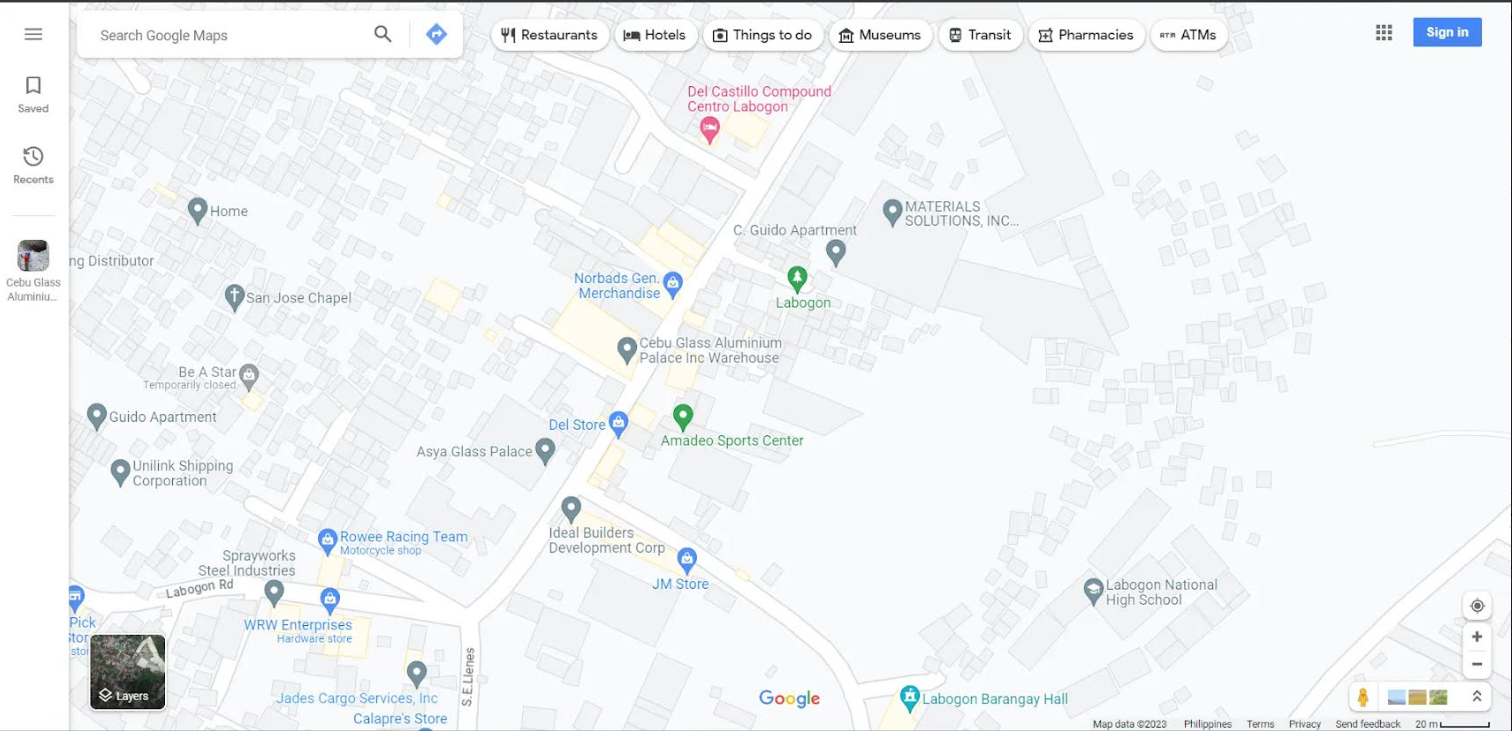
Task: Focus the Search Google Maps field
Action: coord(230,35)
